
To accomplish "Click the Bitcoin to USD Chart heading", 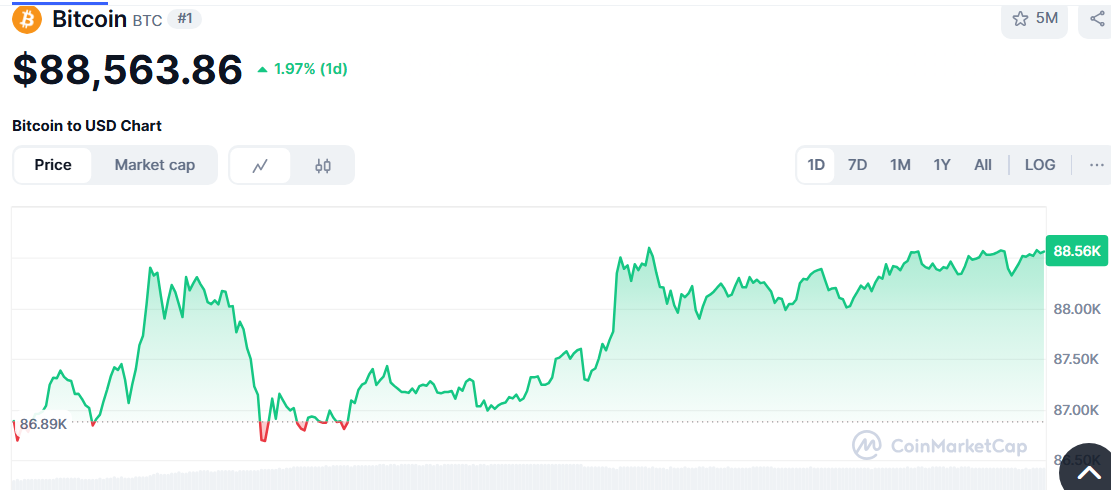I will click(x=87, y=126).
